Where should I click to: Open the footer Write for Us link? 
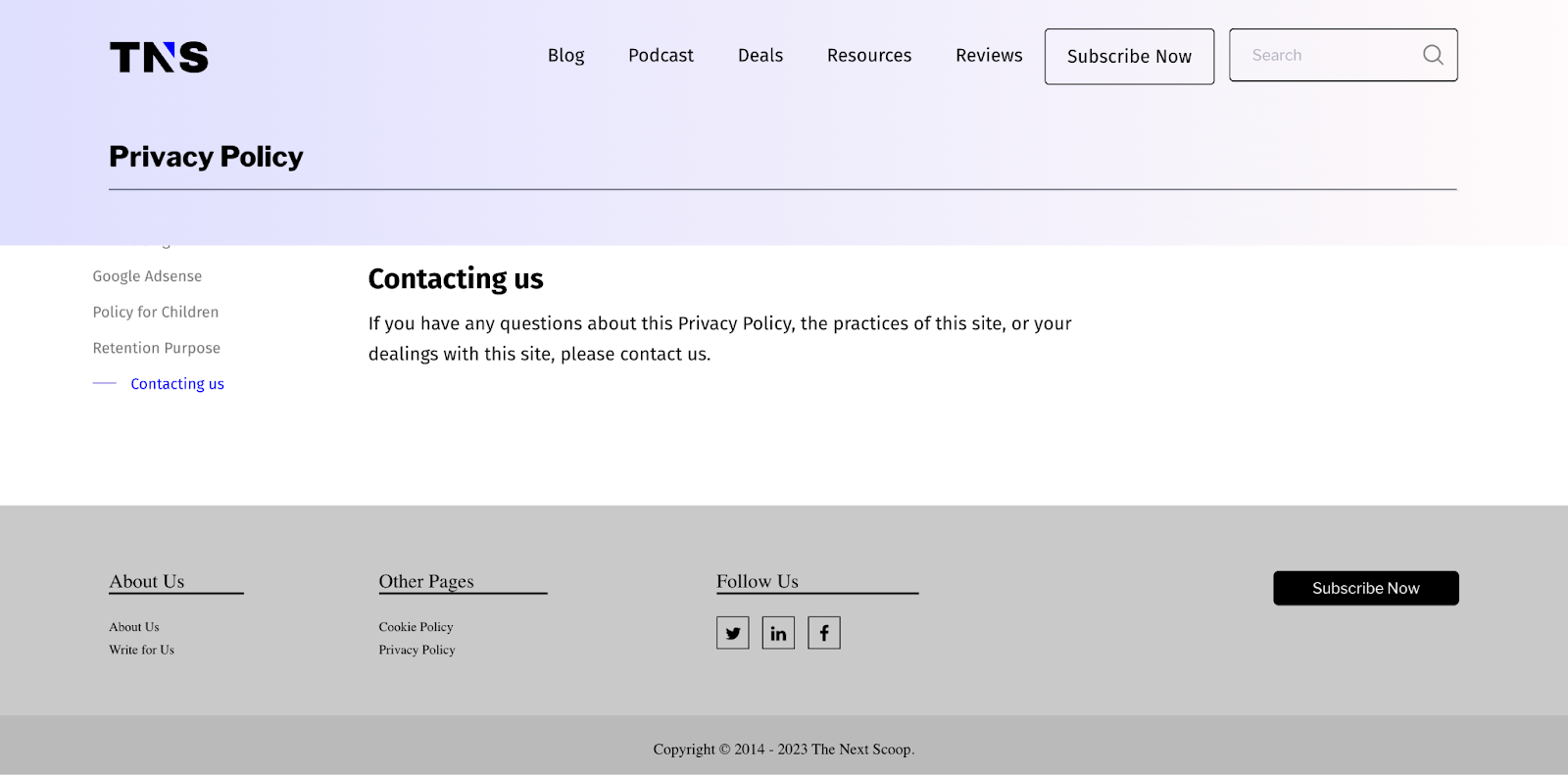click(142, 650)
